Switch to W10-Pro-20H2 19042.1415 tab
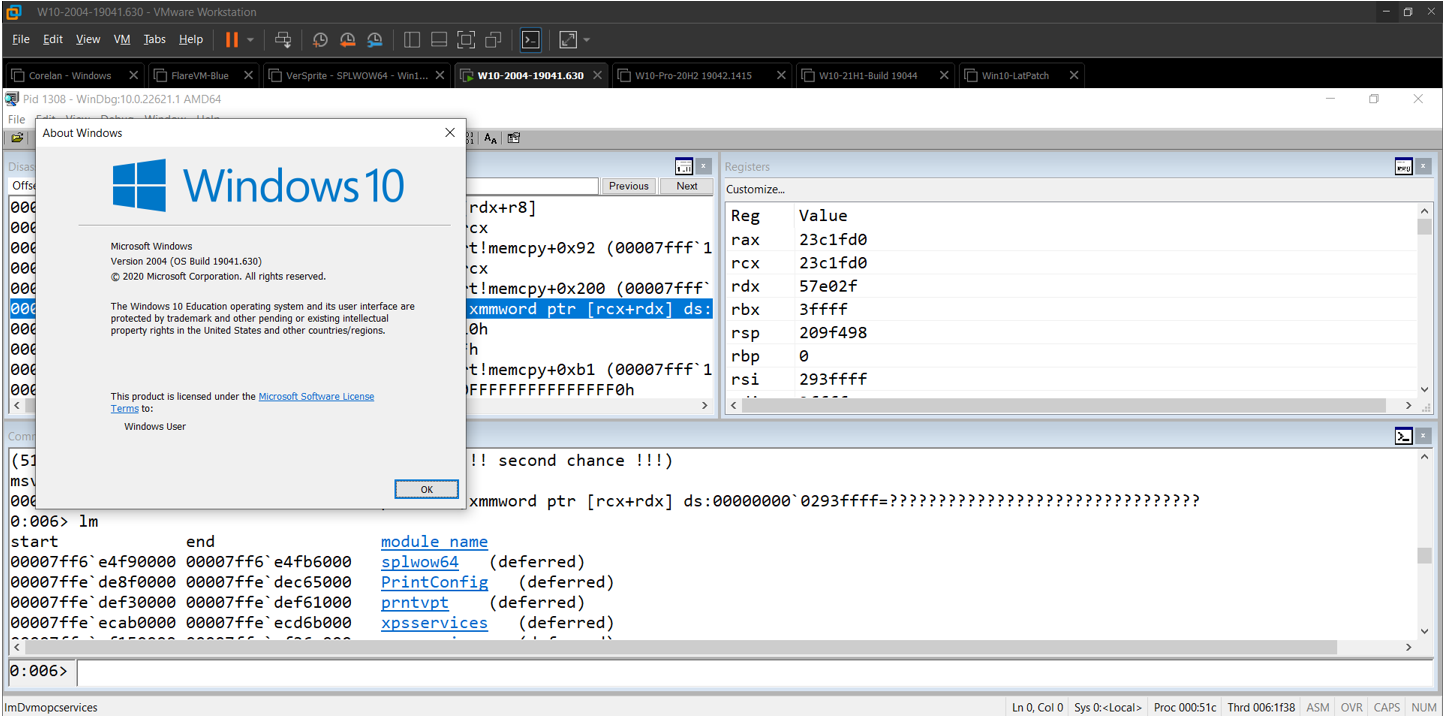Screen dimensions: 1444x718 click(x=699, y=75)
